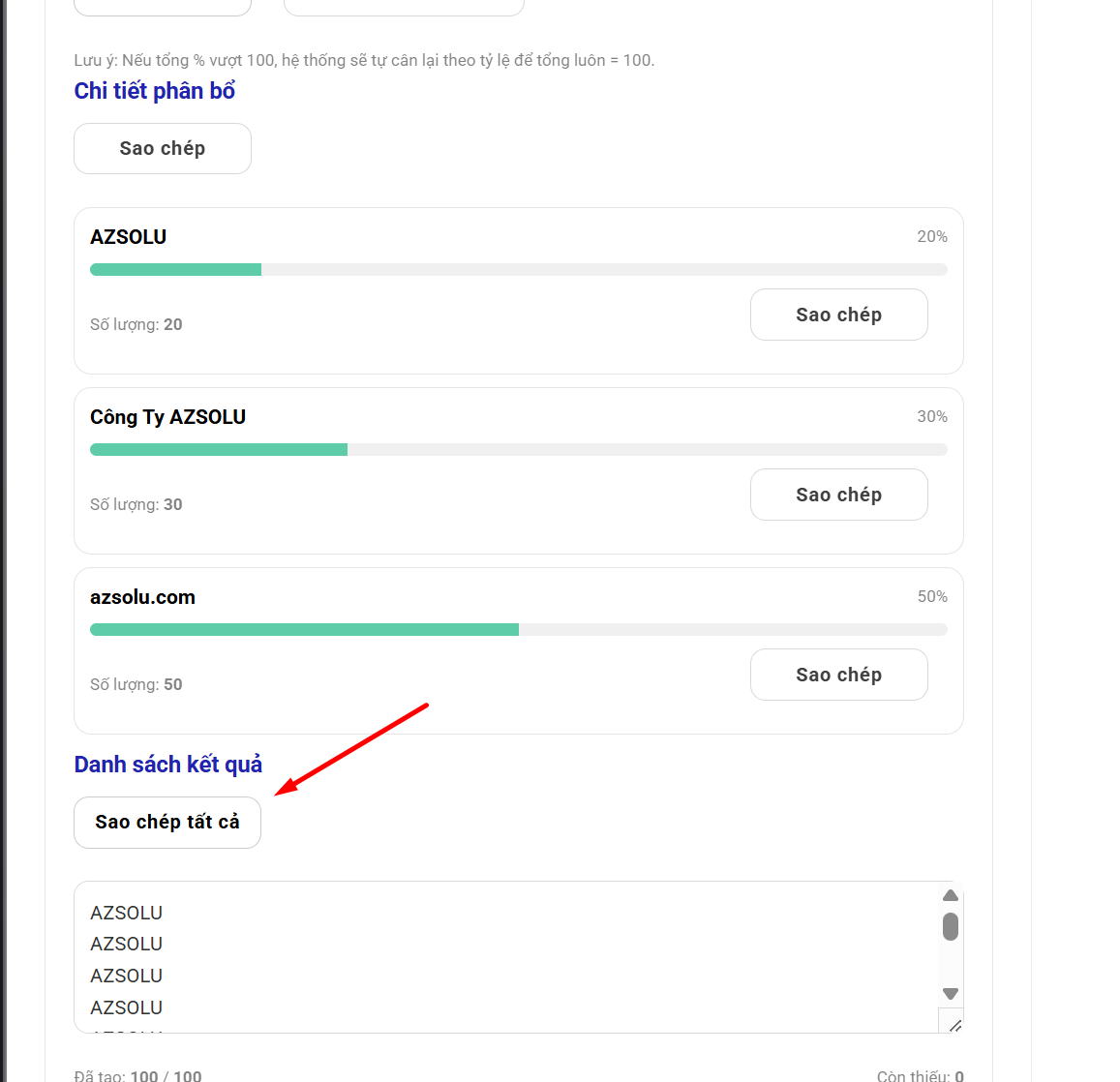The image size is (1120, 1082).
Task: Click Số lượng: 20 text
Action: 136,325
